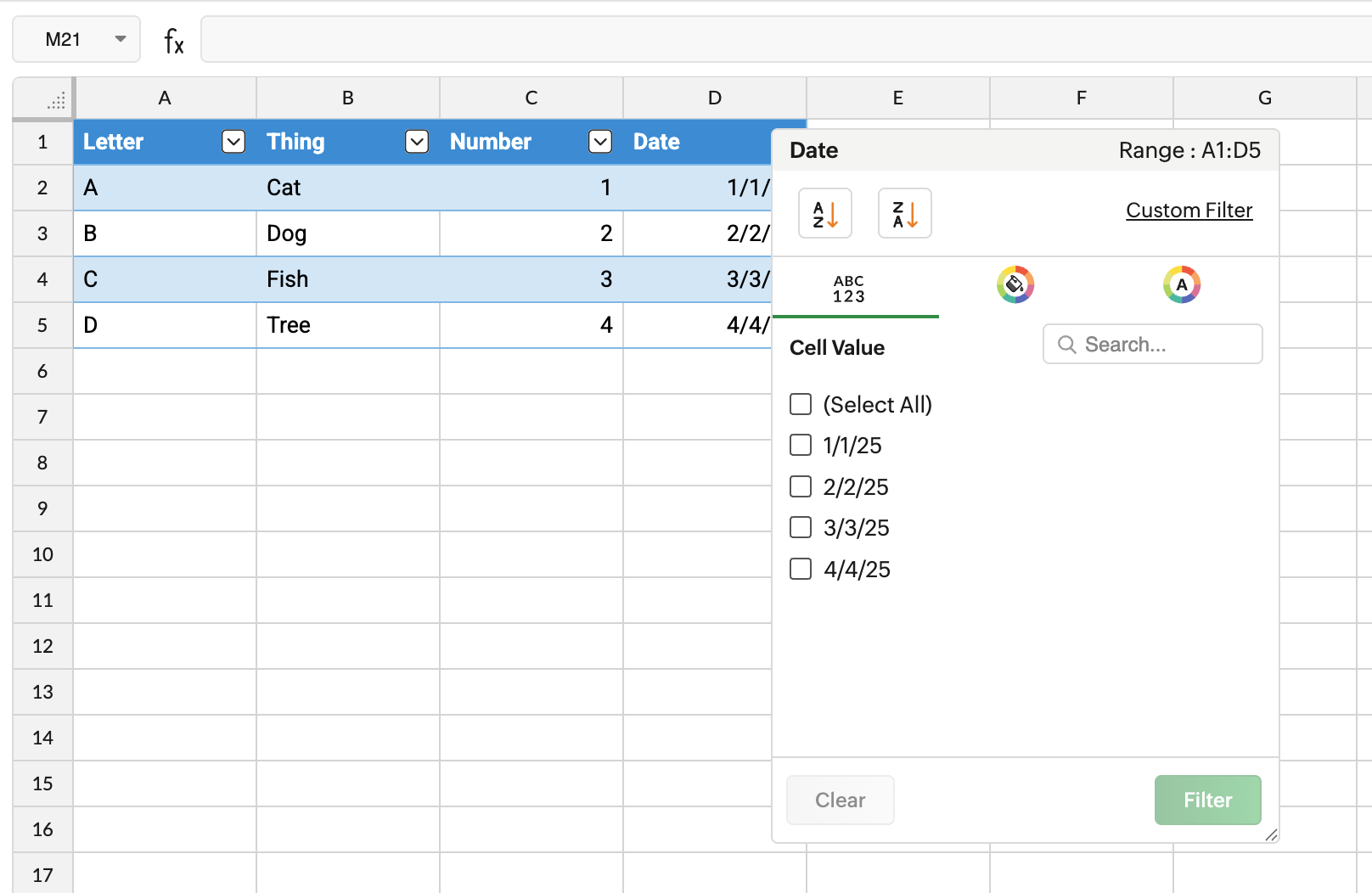Open the Custom Filter link

(x=1189, y=211)
